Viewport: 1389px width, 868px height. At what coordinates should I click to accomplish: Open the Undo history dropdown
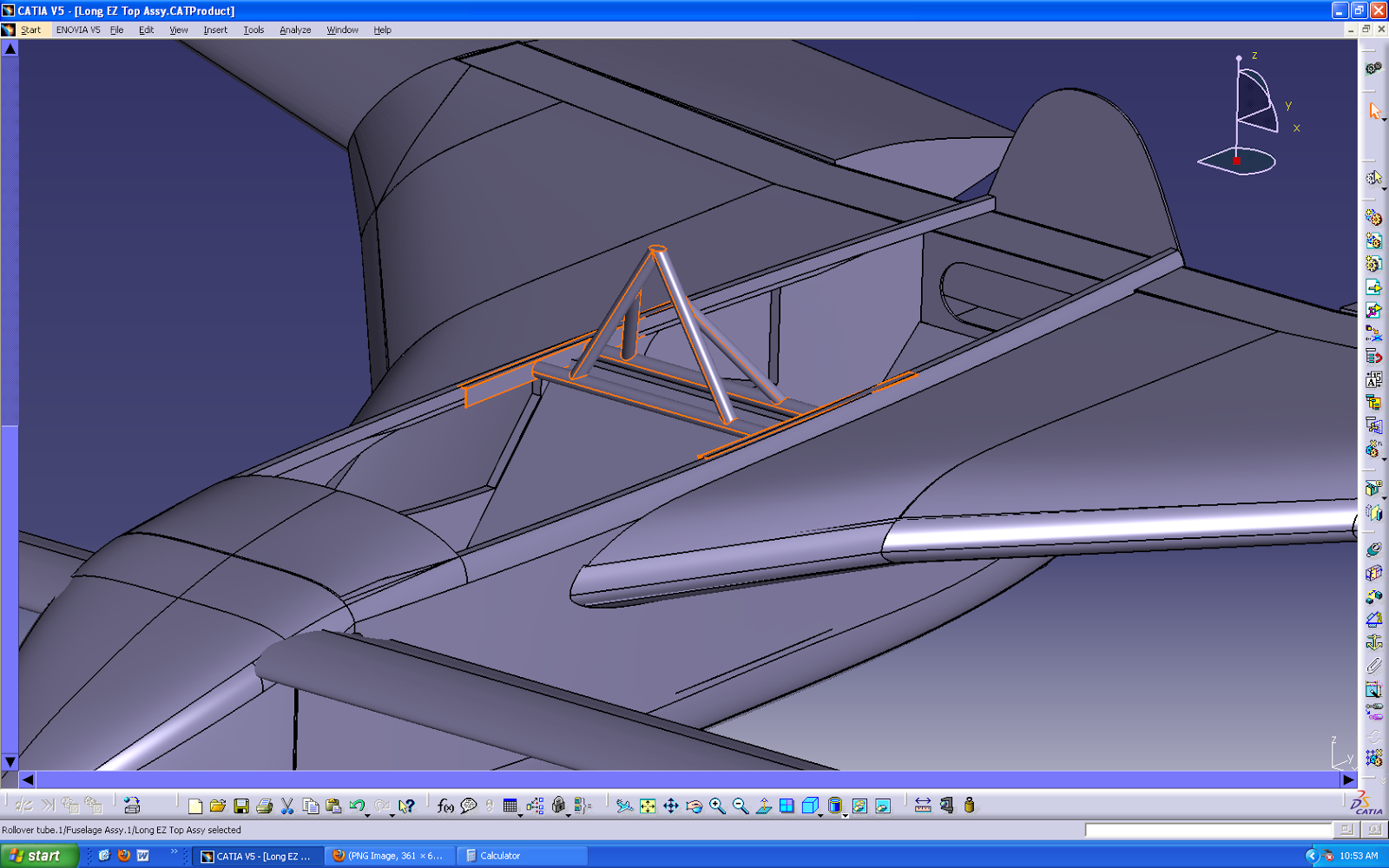367,816
